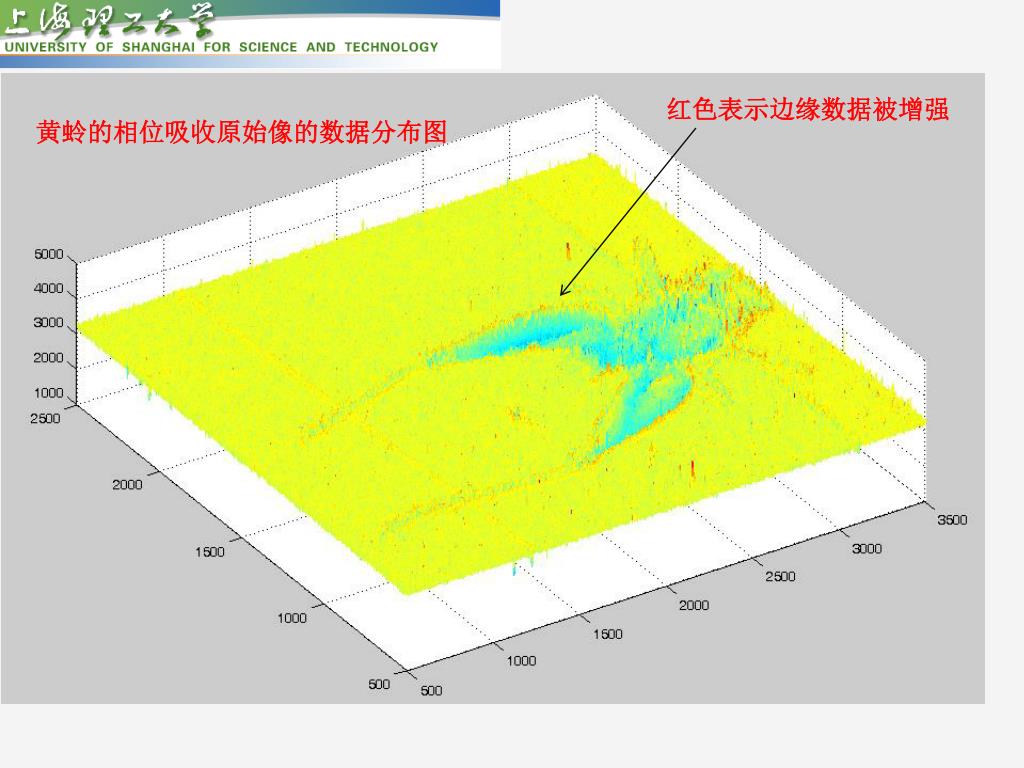The height and width of the screenshot is (768, 1024).
Task: Select the annotation "红色表示边缘数据被增强"
Action: pos(808,109)
